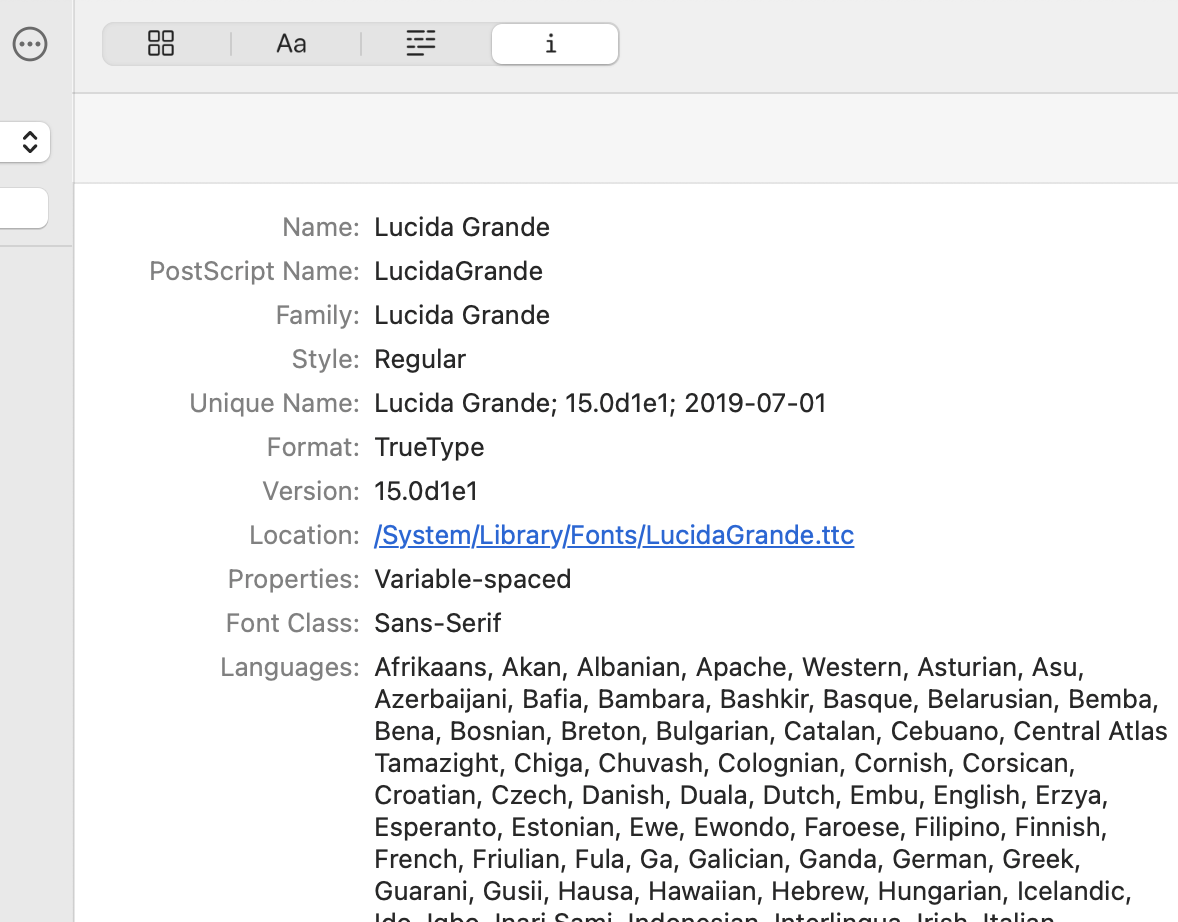Image resolution: width=1178 pixels, height=922 pixels.
Task: Select font name value 'Lucida Grande'
Action: click(462, 227)
